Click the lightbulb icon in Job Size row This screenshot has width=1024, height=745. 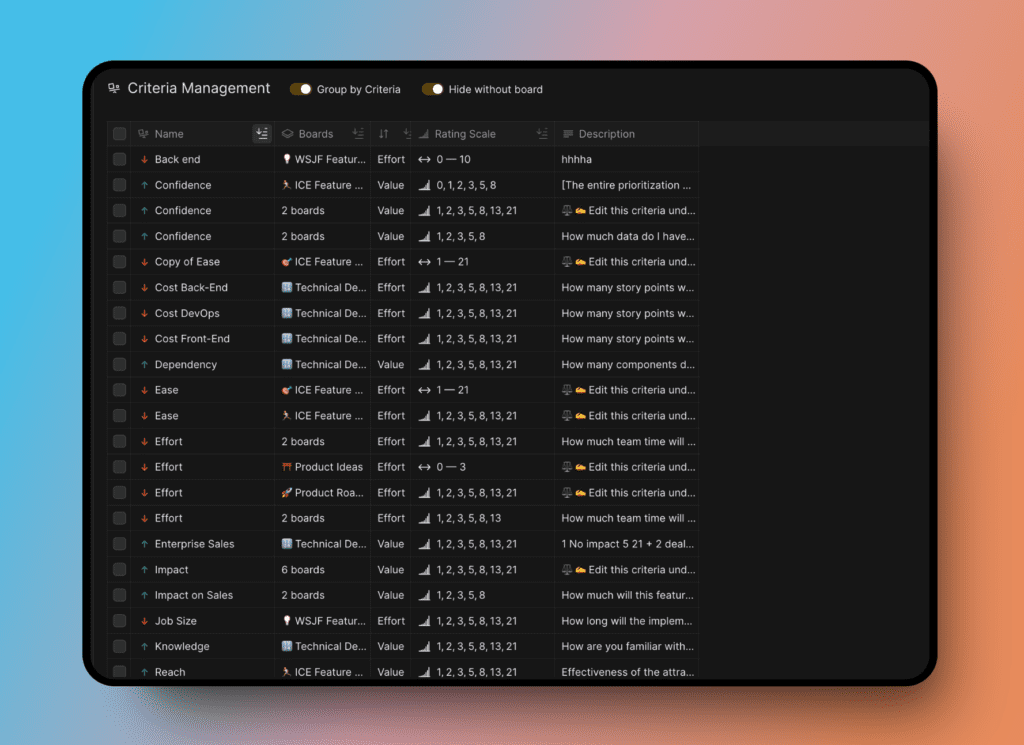point(287,621)
